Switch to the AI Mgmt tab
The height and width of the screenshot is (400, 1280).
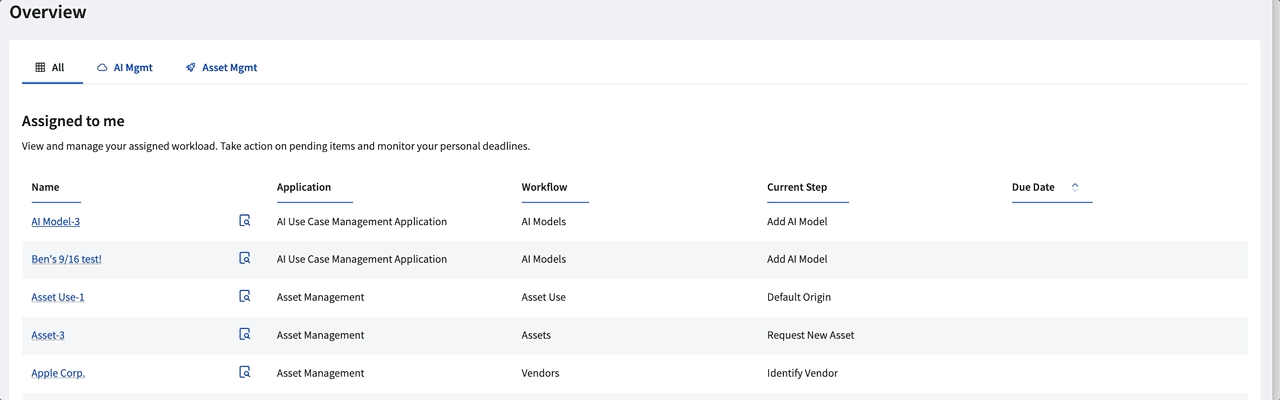pyautogui.click(x=125, y=68)
